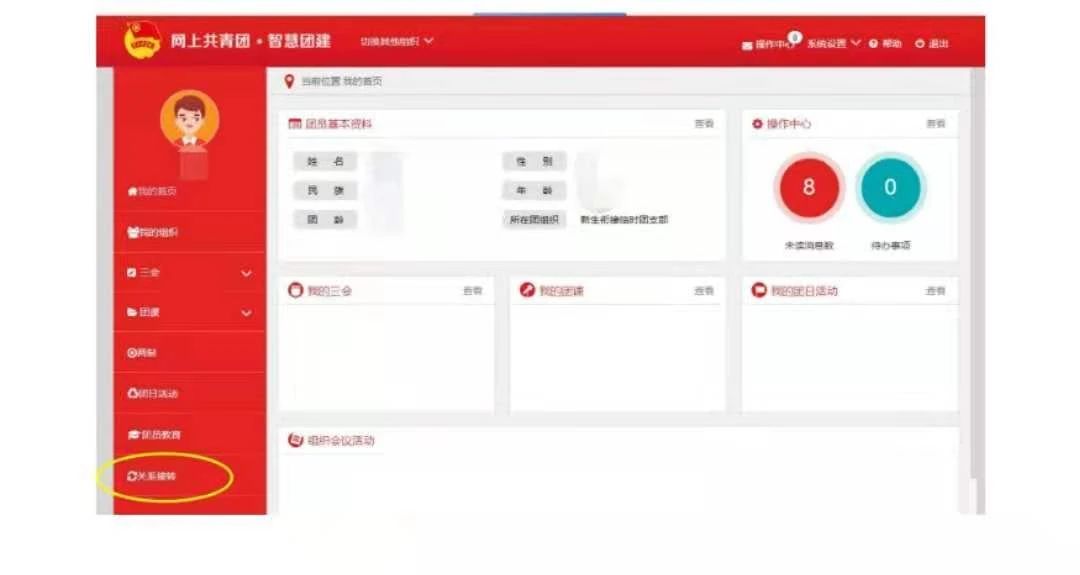This screenshot has width=1080, height=575.
Task: Click the 退出 logout power icon
Action: [x=920, y=43]
